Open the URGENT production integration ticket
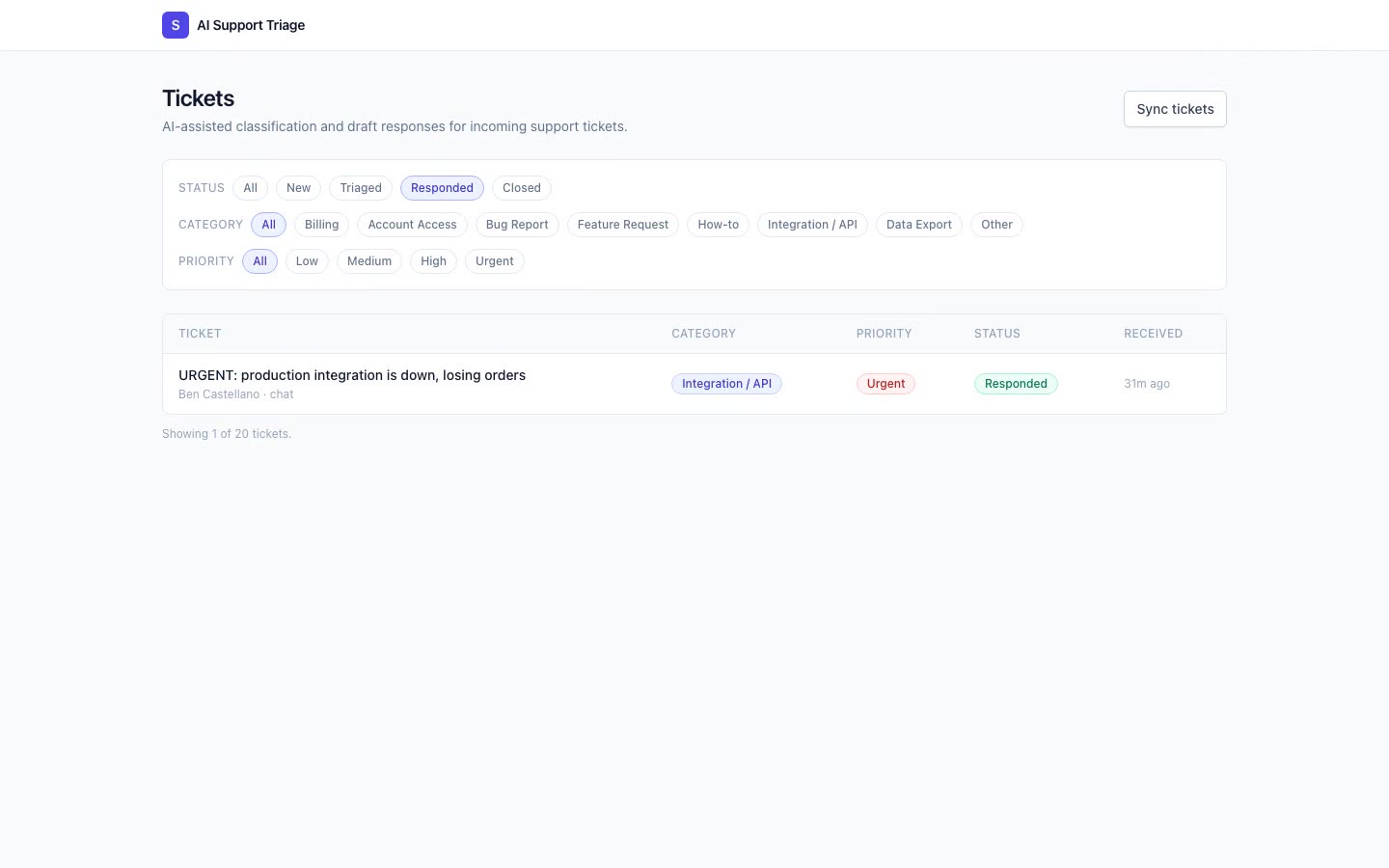 [x=352, y=375]
